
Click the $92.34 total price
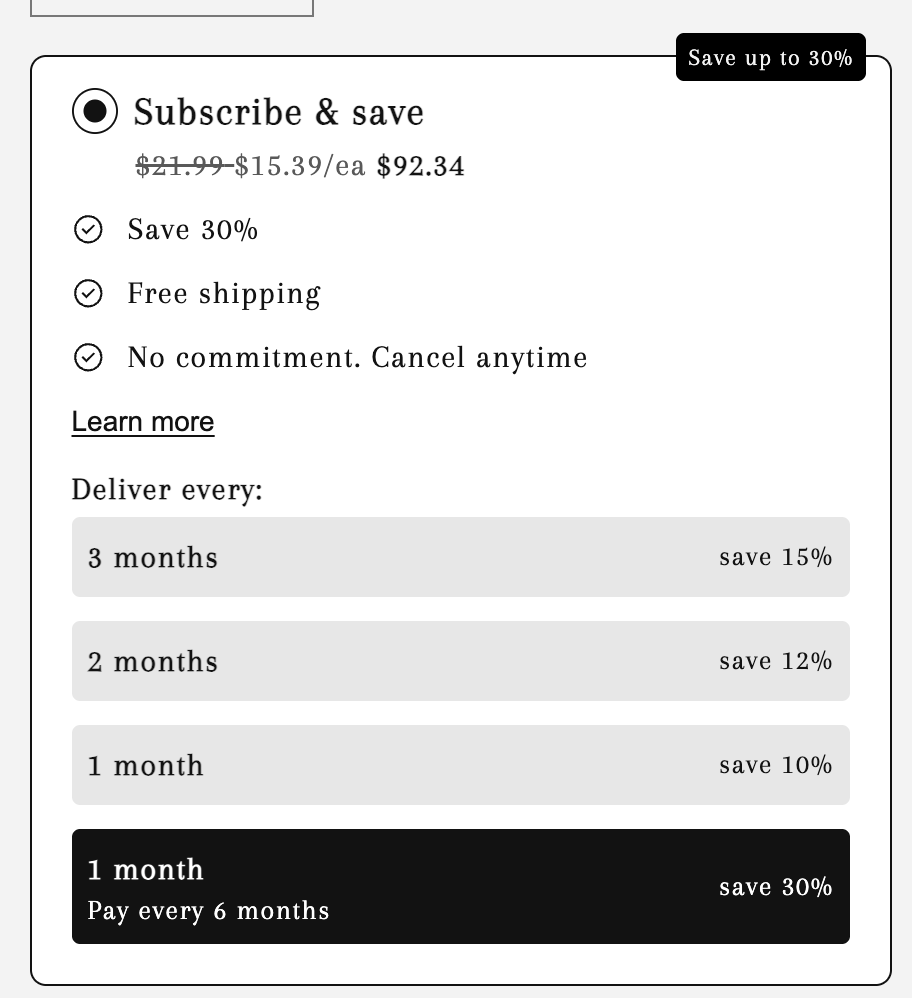(x=420, y=166)
